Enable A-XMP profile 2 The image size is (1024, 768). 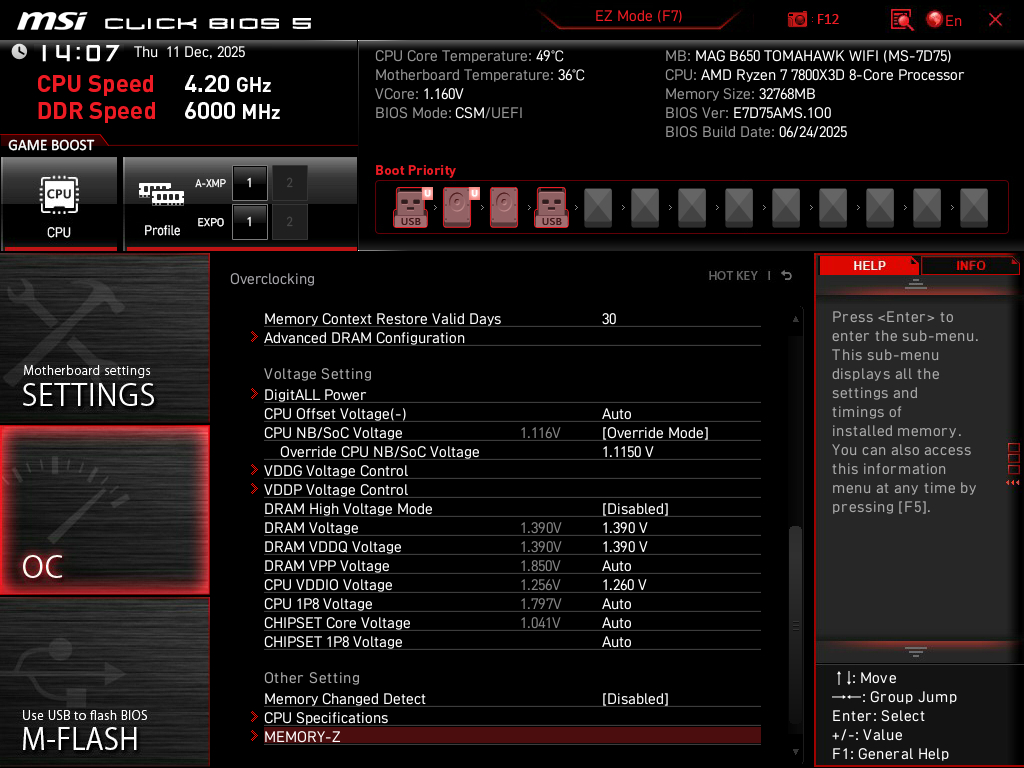[x=289, y=183]
